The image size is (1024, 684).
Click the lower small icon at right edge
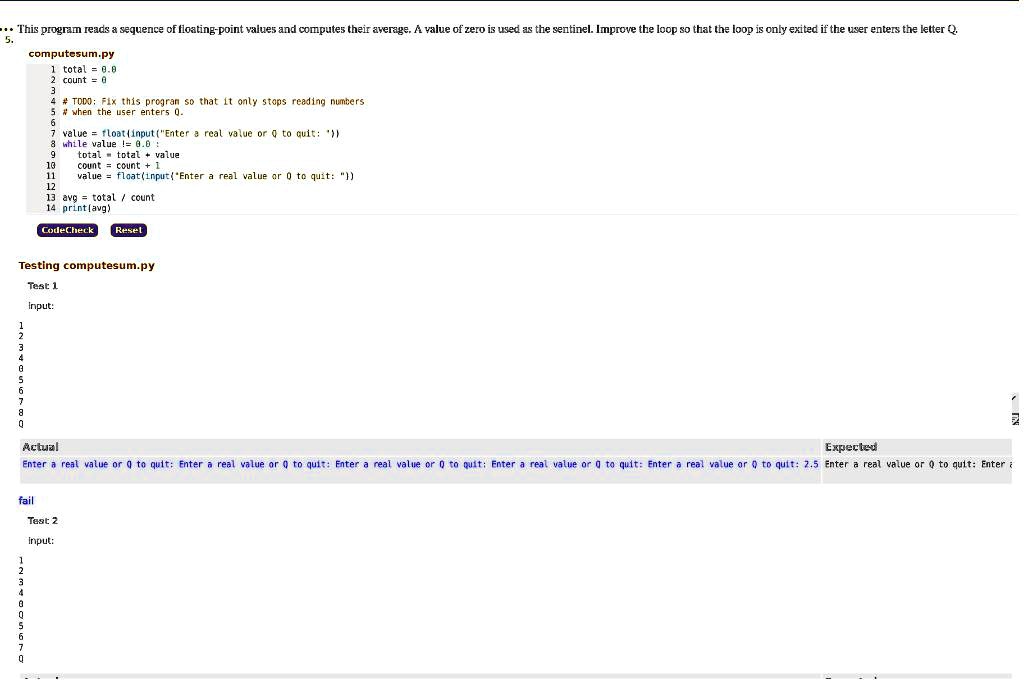coord(1015,418)
